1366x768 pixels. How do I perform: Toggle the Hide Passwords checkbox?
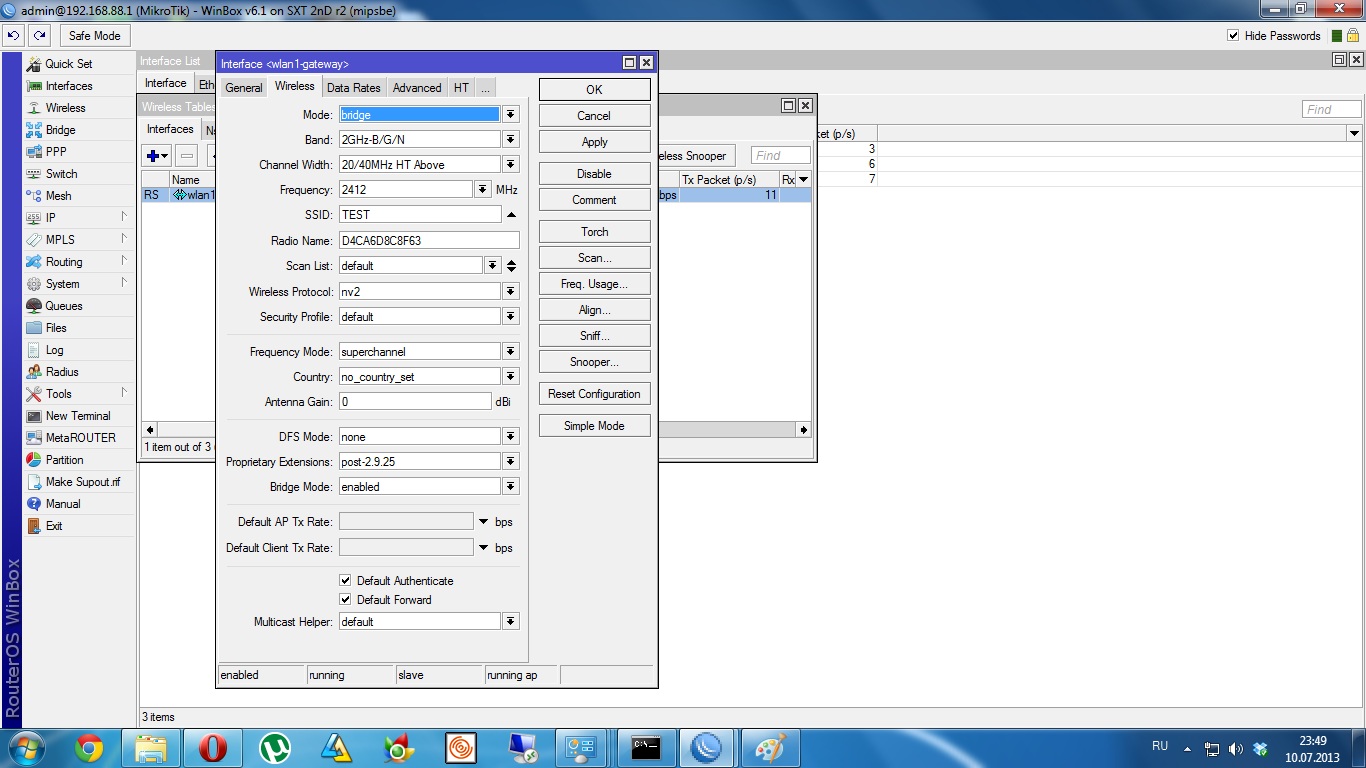click(1233, 36)
